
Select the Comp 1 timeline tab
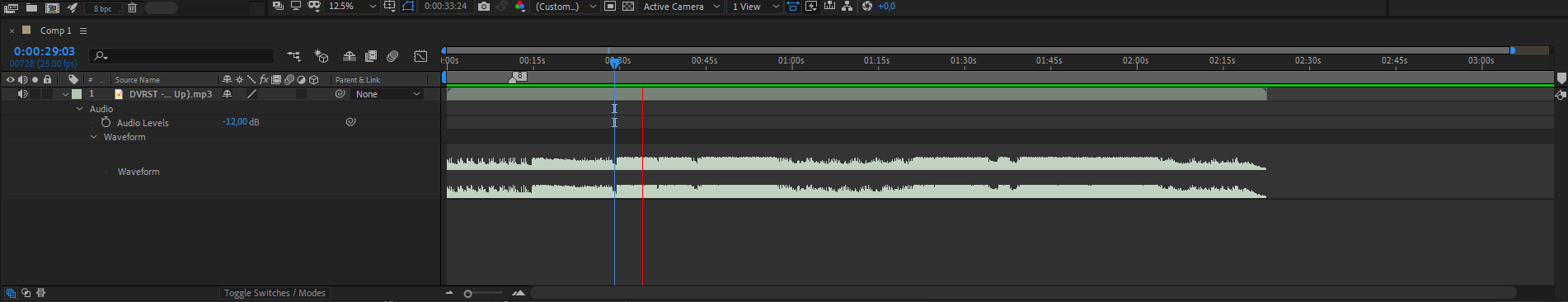[56, 31]
